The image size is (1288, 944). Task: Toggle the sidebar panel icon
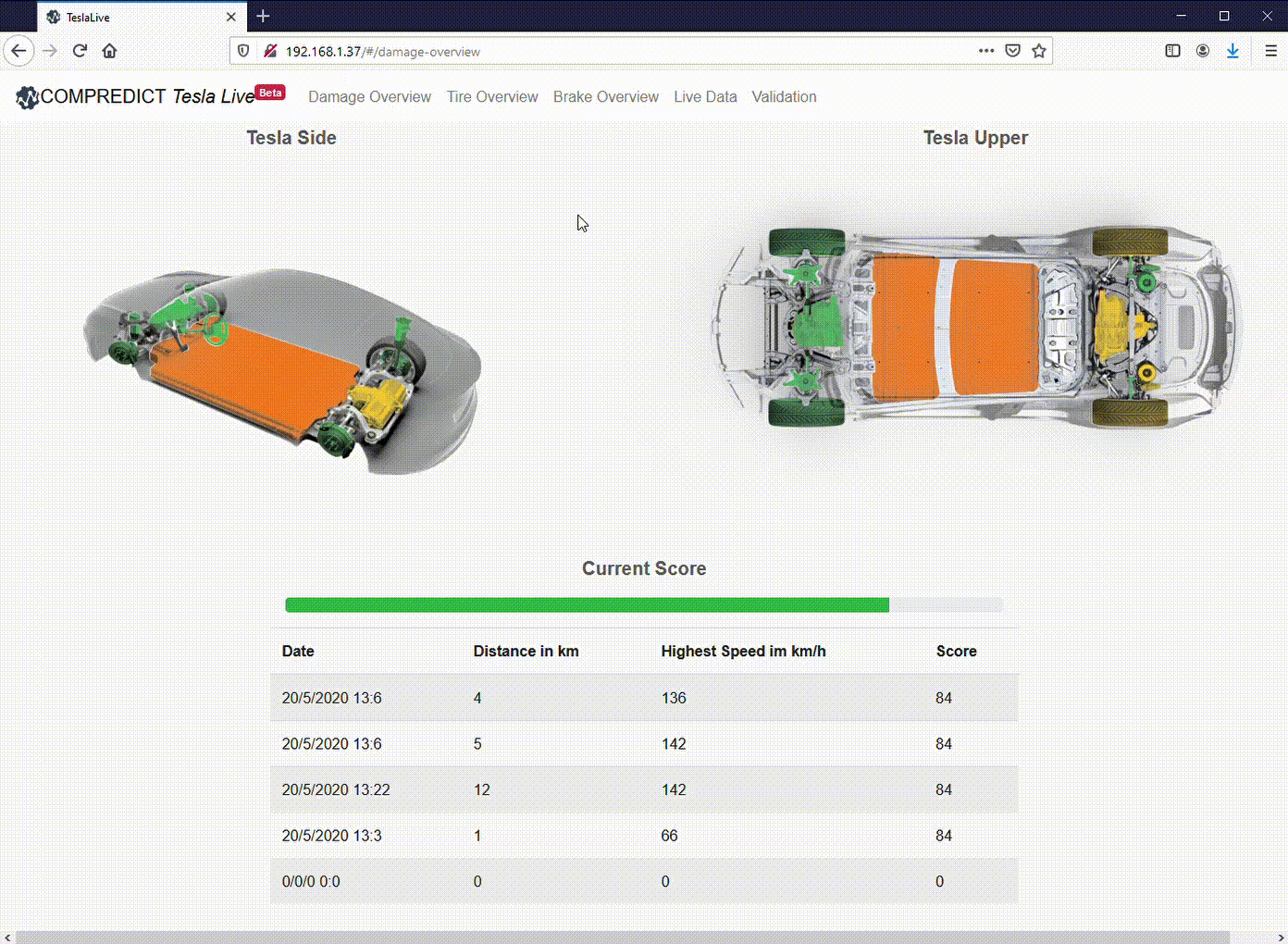tap(1172, 51)
